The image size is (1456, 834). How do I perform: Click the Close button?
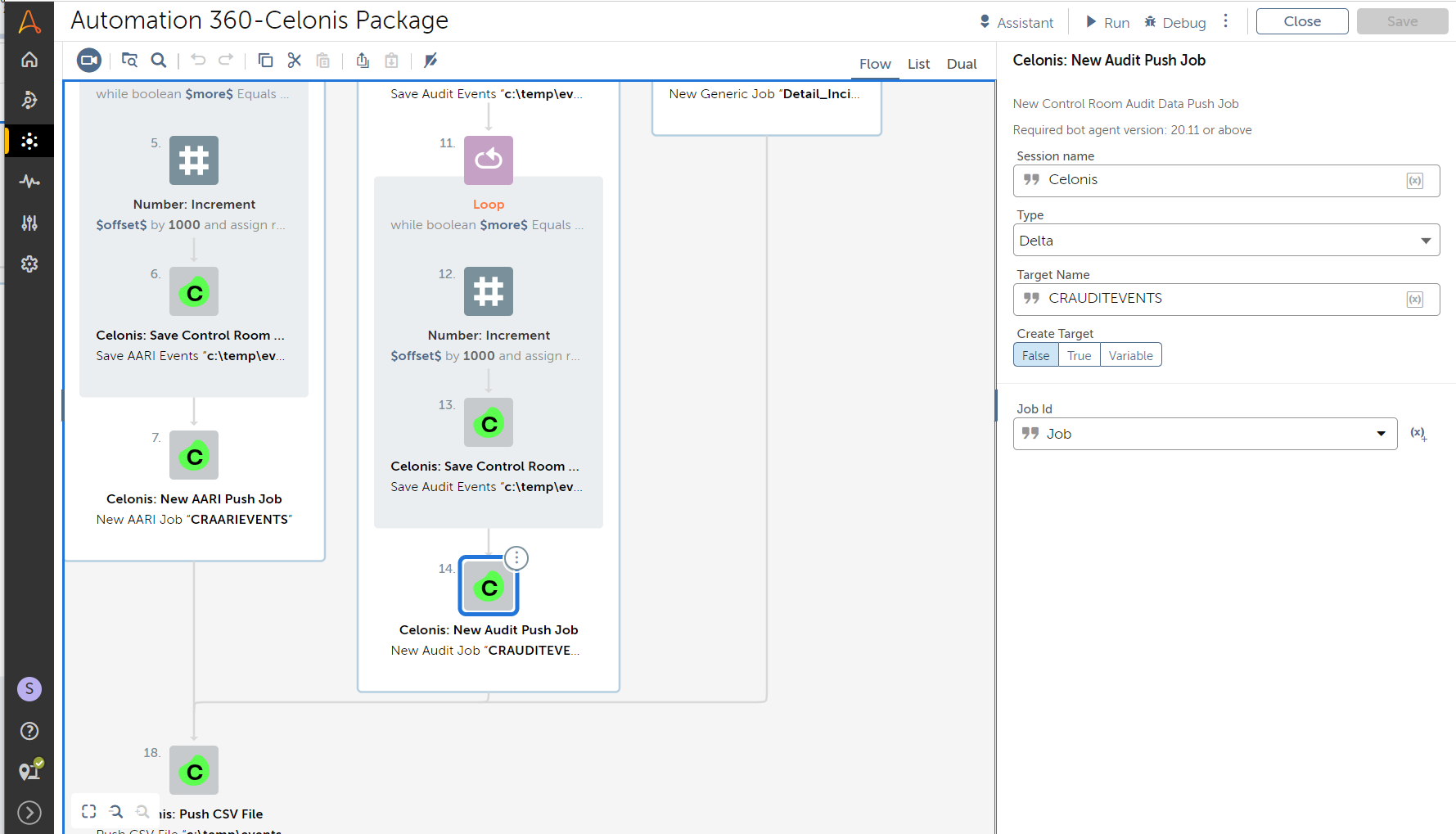click(1301, 21)
